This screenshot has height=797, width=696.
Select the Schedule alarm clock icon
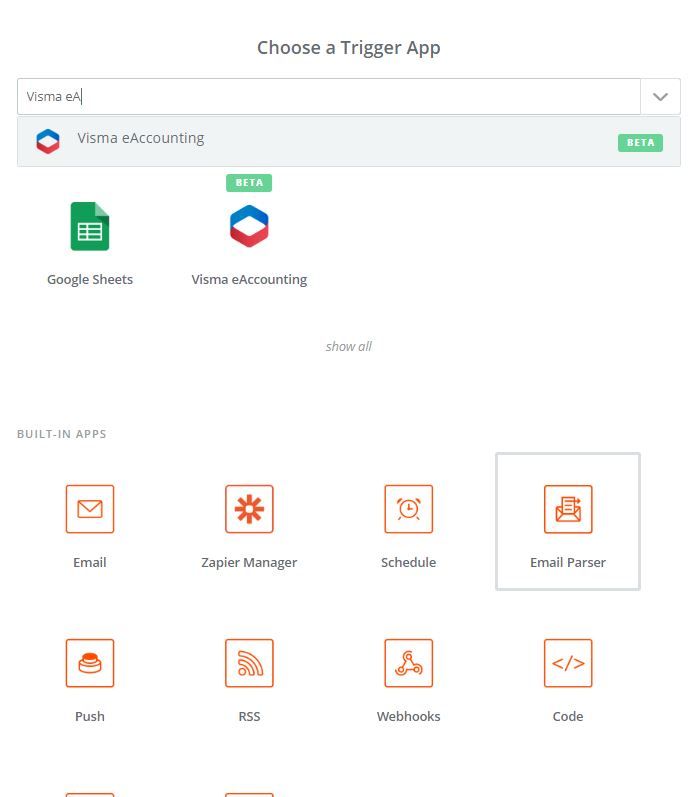[x=408, y=509]
